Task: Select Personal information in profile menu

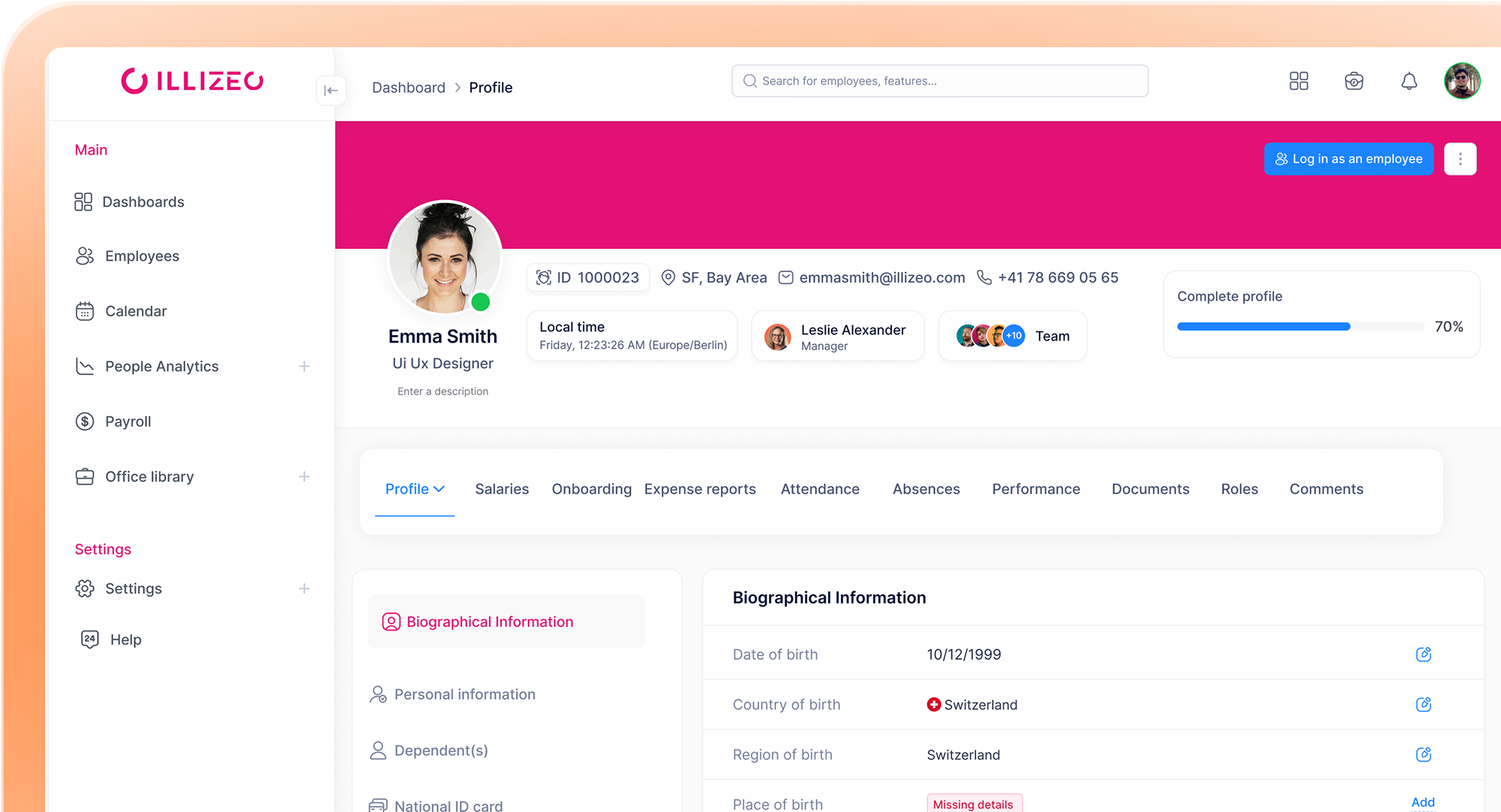Action: (x=464, y=694)
